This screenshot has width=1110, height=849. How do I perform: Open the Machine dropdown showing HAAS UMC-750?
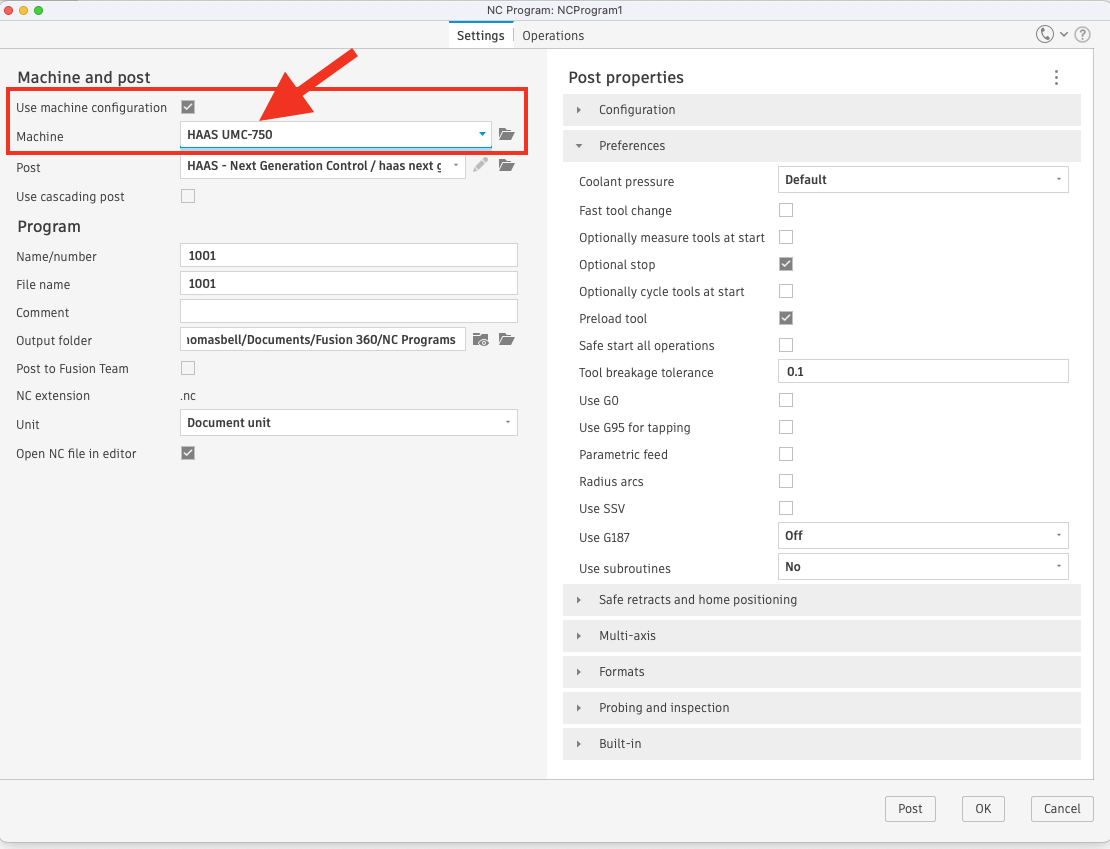[336, 135]
